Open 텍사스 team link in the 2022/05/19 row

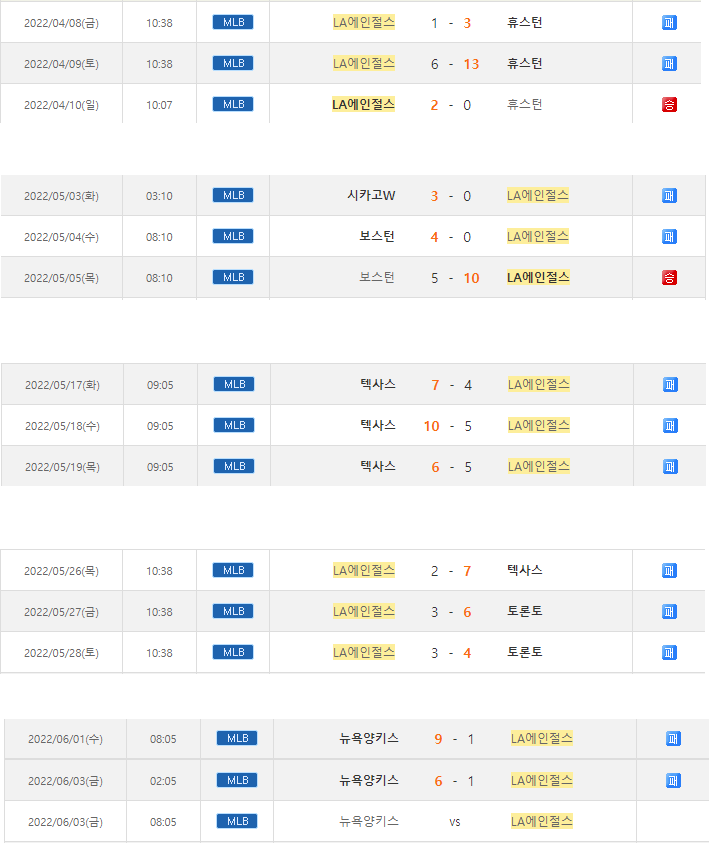[378, 466]
